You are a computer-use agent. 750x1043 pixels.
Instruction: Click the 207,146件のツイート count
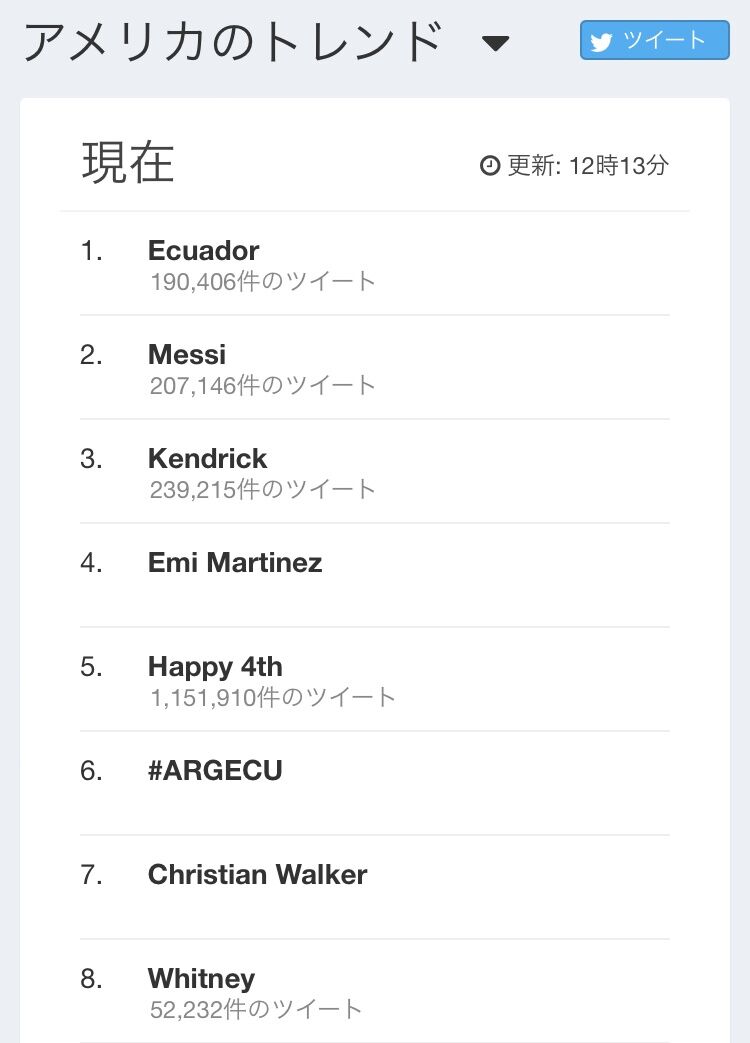(263, 385)
